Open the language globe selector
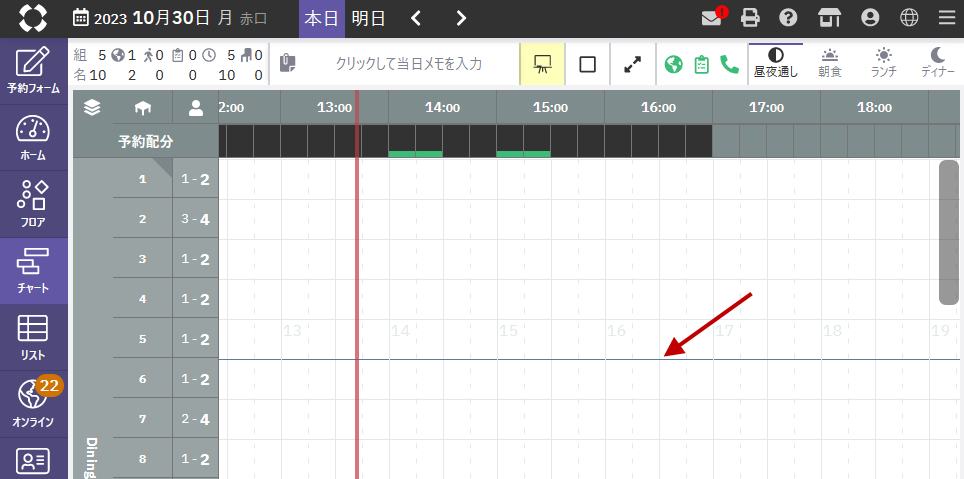 pyautogui.click(x=908, y=18)
